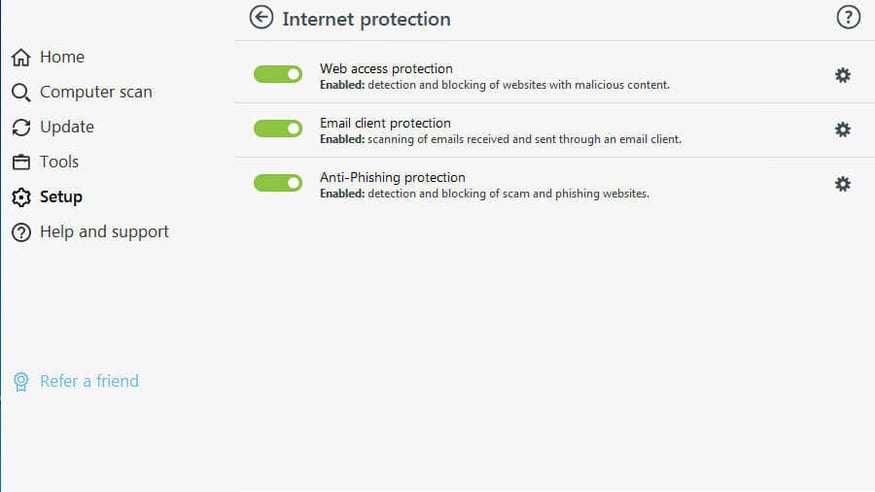The image size is (875, 492).
Task: Open Email client protection gear settings
Action: tap(843, 129)
